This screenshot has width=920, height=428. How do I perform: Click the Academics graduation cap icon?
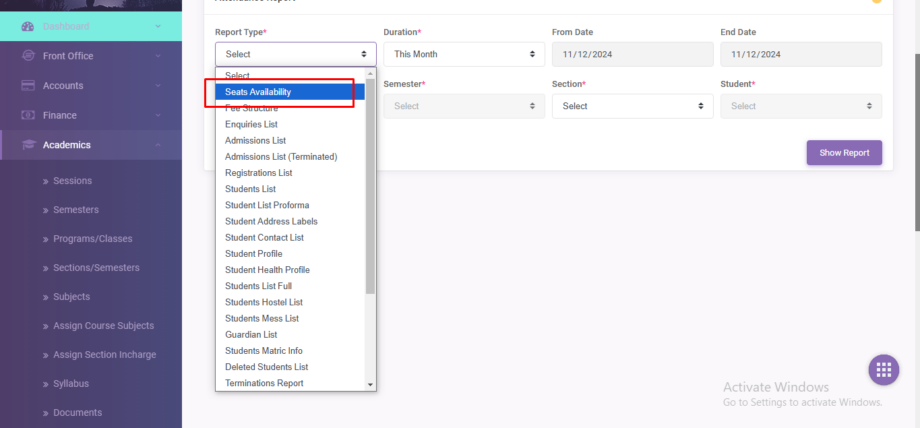(28, 145)
